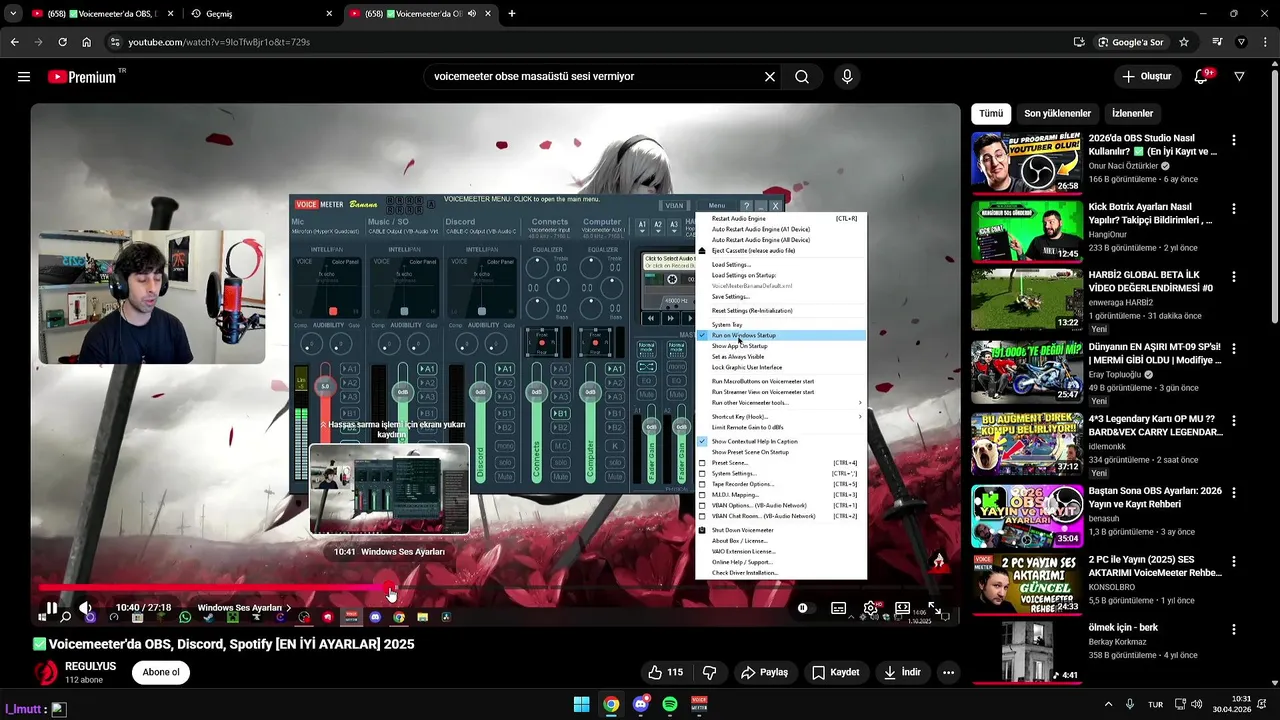Dislike the video with the thumbs-down button
The image size is (1280, 720).
tap(710, 672)
